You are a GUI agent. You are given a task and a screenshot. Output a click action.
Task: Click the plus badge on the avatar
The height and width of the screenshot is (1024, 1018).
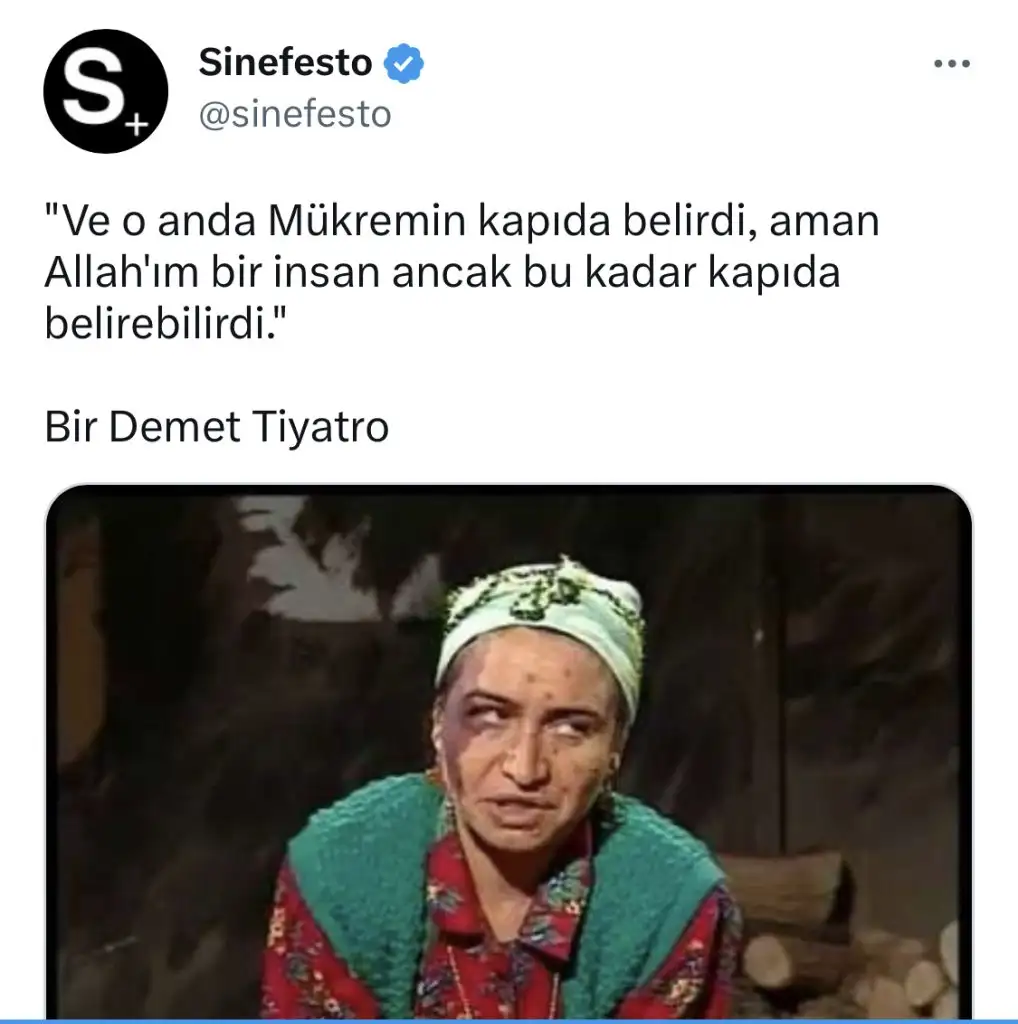136,124
